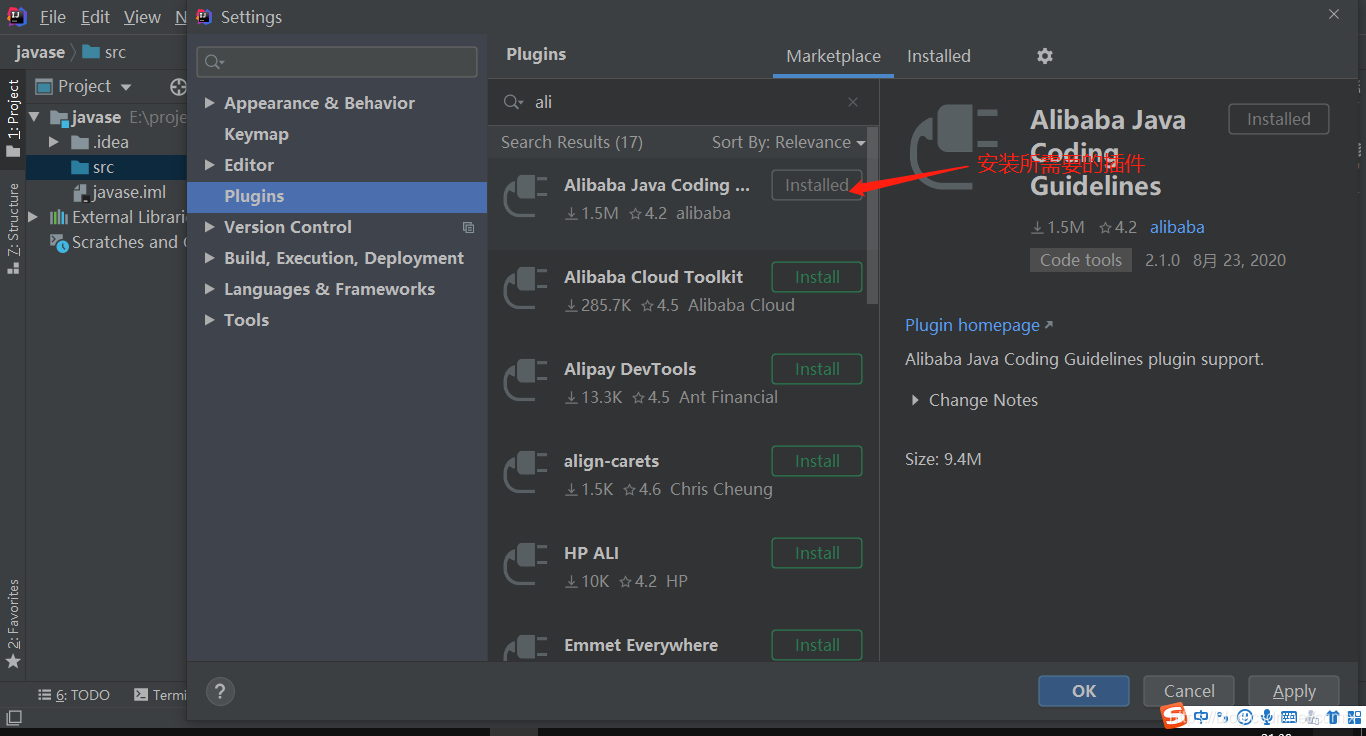Expand External Libraries node

click(x=34, y=217)
